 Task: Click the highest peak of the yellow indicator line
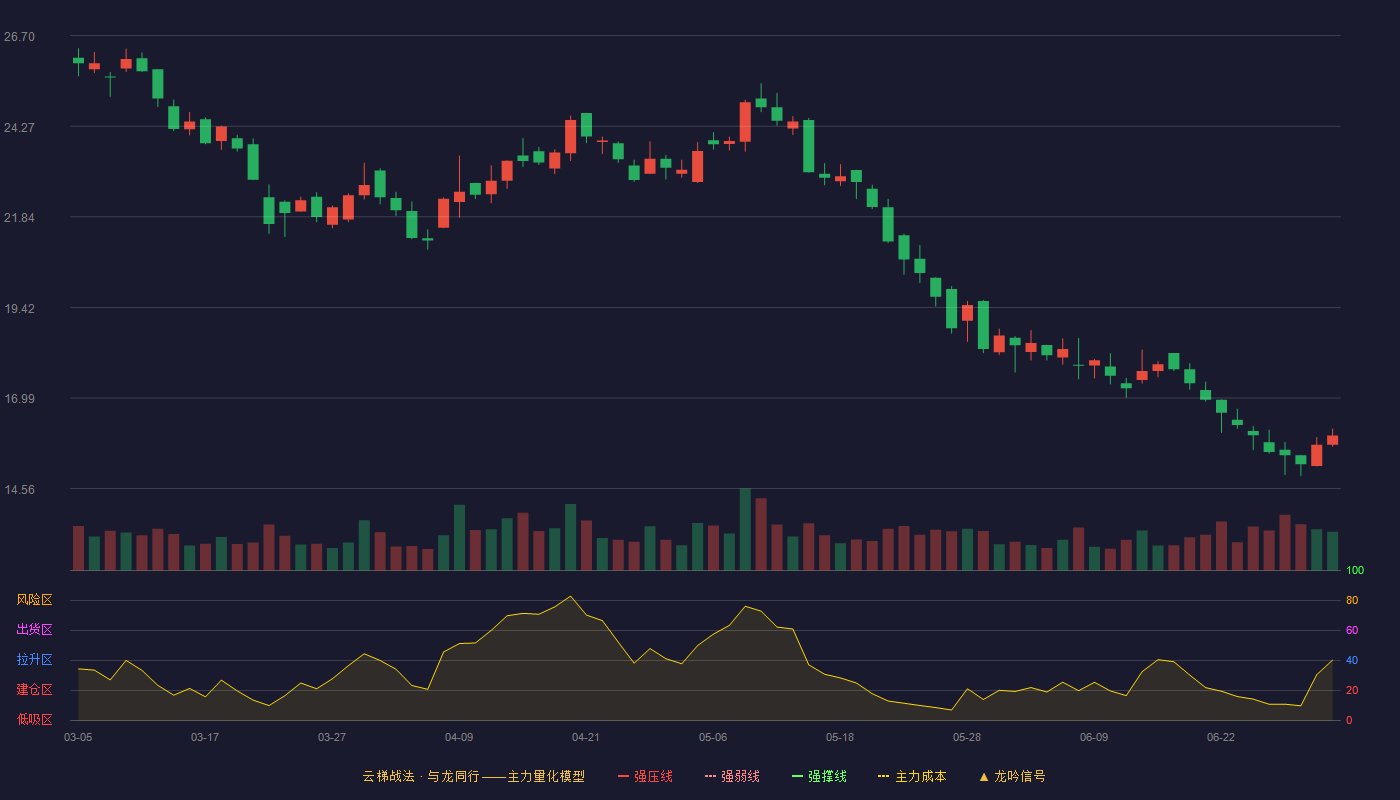pyautogui.click(x=570, y=596)
